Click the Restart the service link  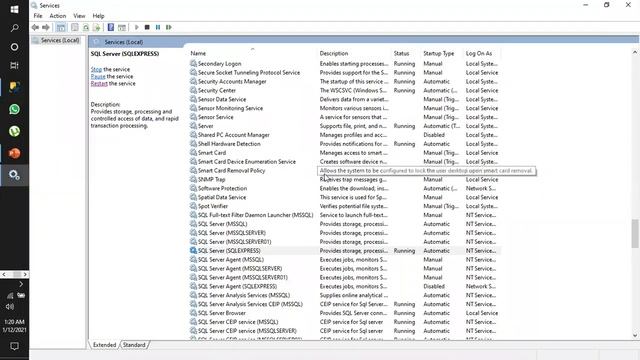pos(99,83)
